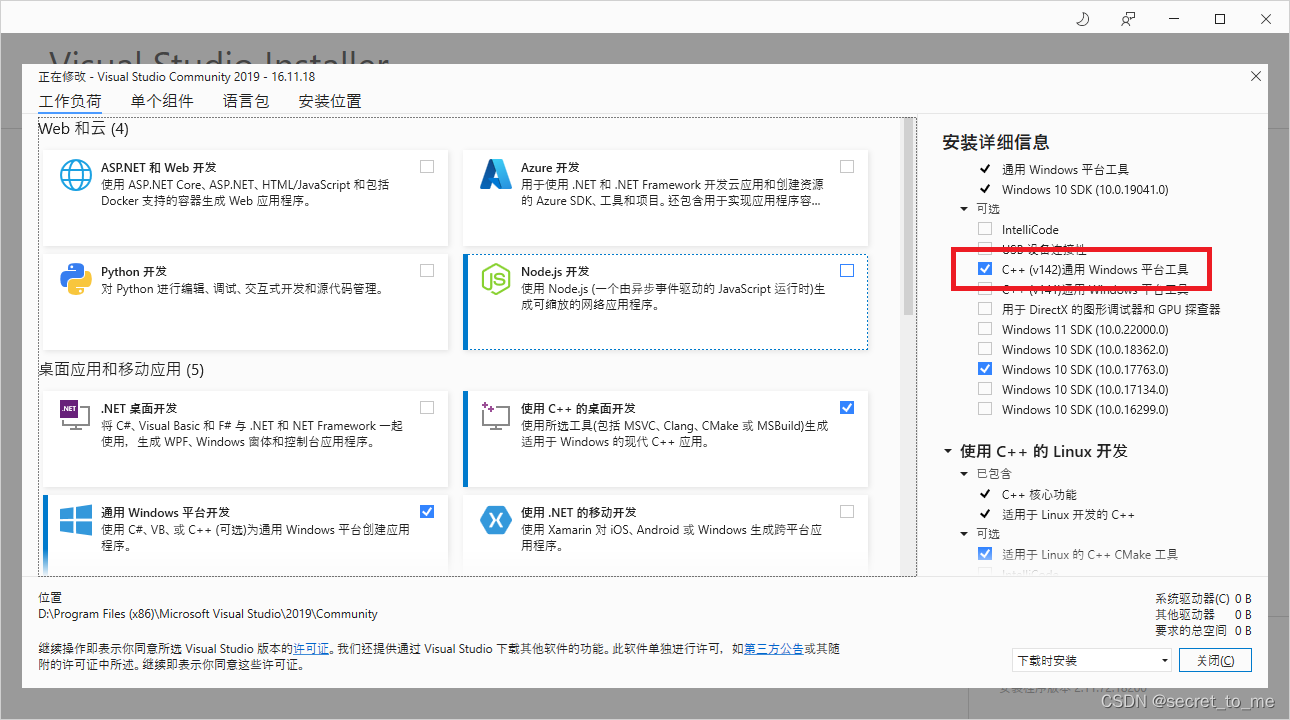
Task: Check Windows 10 SDK (10.0.18362.0)
Action: [985, 349]
